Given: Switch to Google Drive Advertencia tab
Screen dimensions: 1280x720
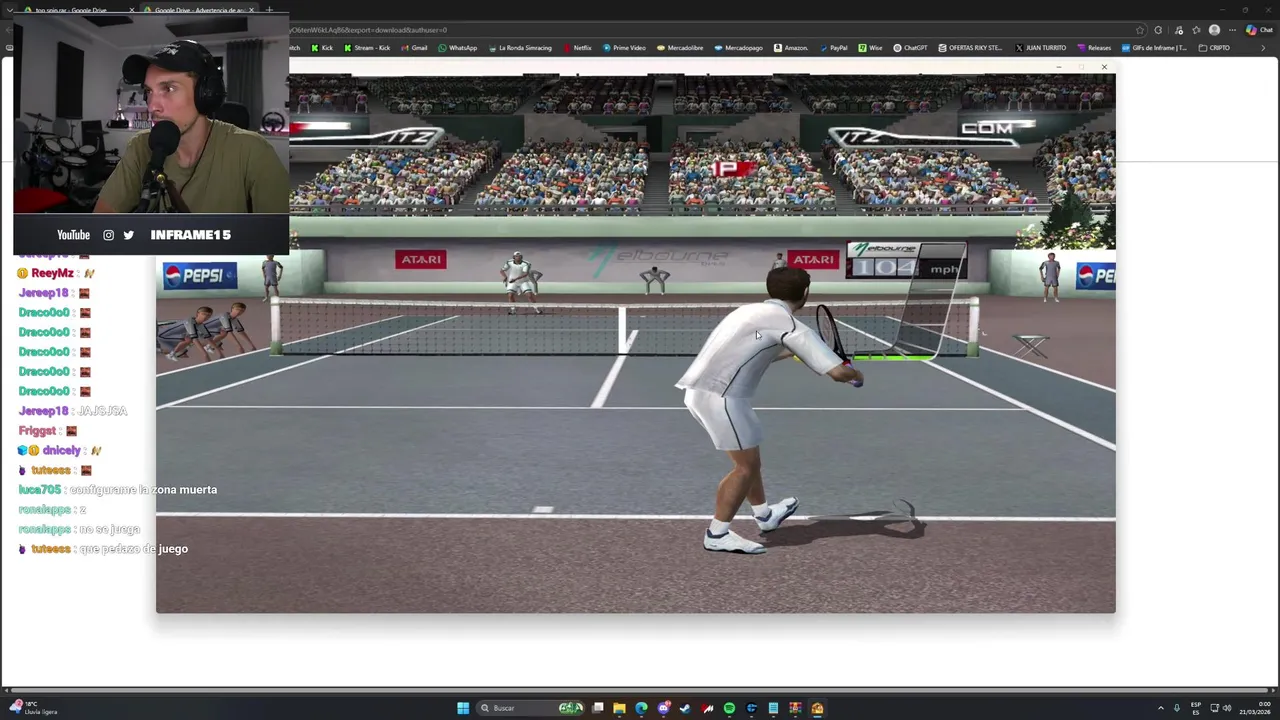Looking at the screenshot, I should click(198, 10).
